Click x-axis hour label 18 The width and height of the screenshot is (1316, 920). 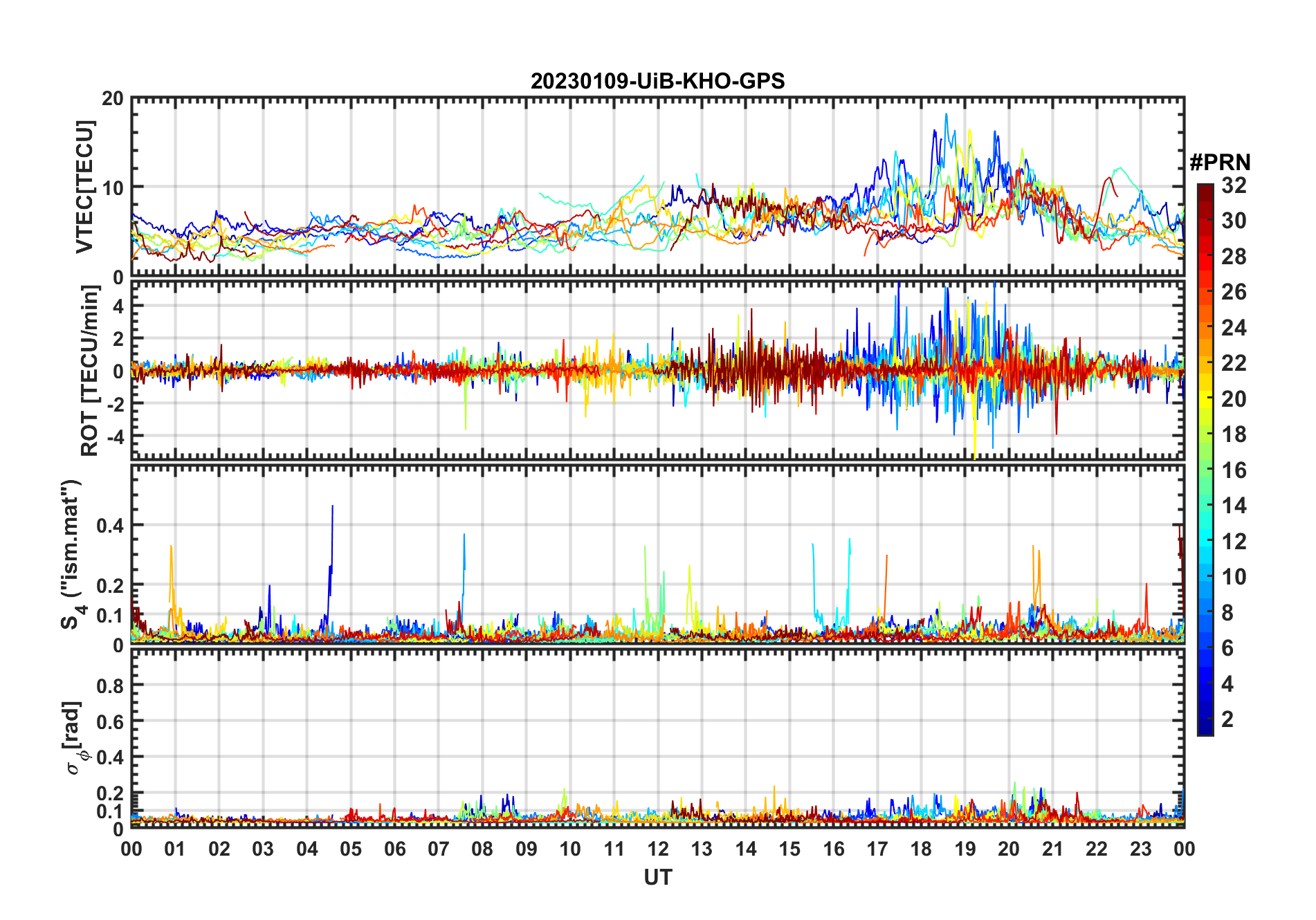tap(921, 849)
